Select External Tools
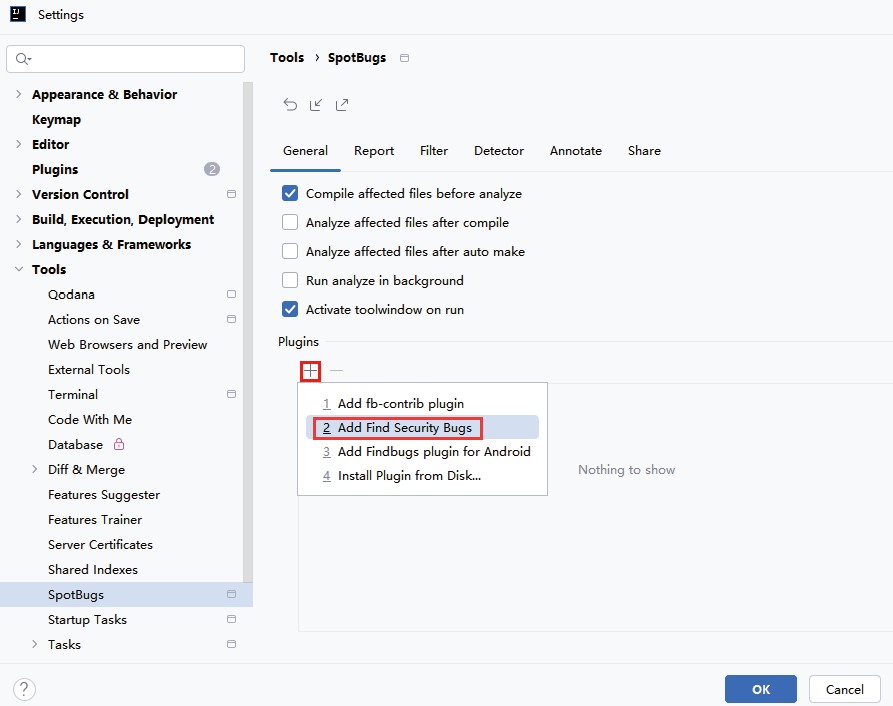 coord(89,370)
